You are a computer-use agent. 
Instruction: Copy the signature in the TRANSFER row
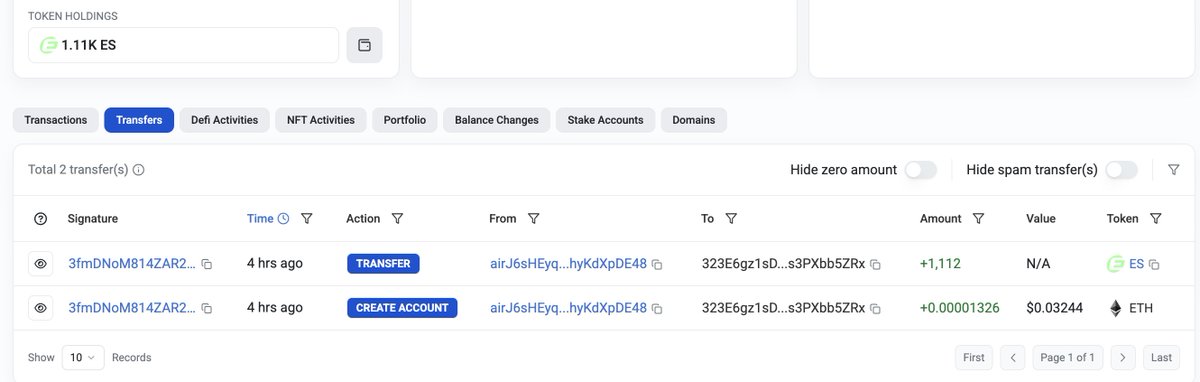click(207, 265)
